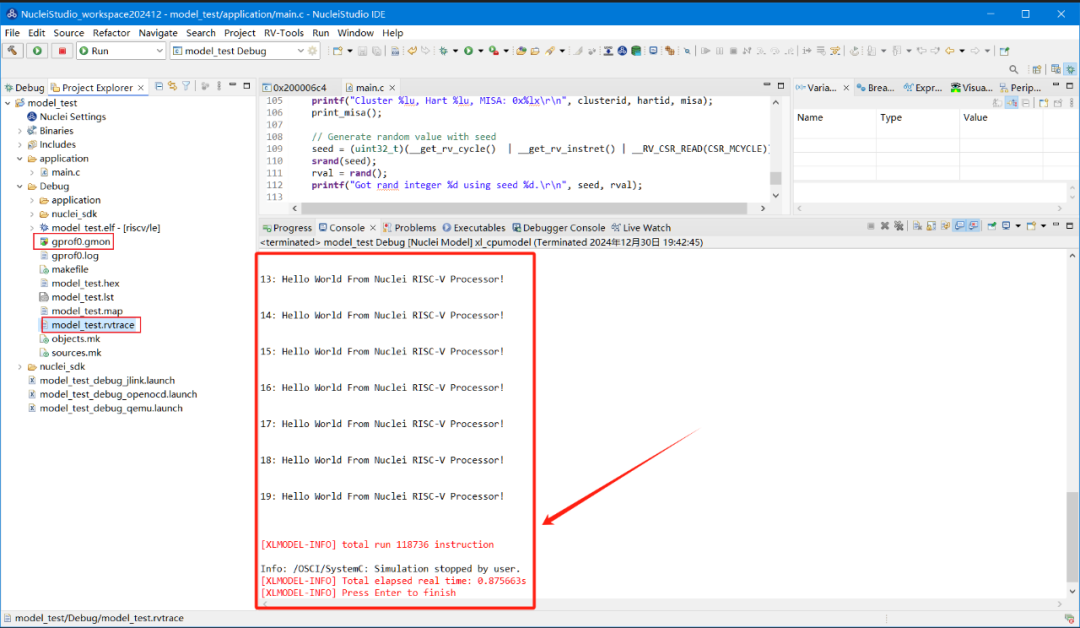Expand the Binaries node

point(20,130)
